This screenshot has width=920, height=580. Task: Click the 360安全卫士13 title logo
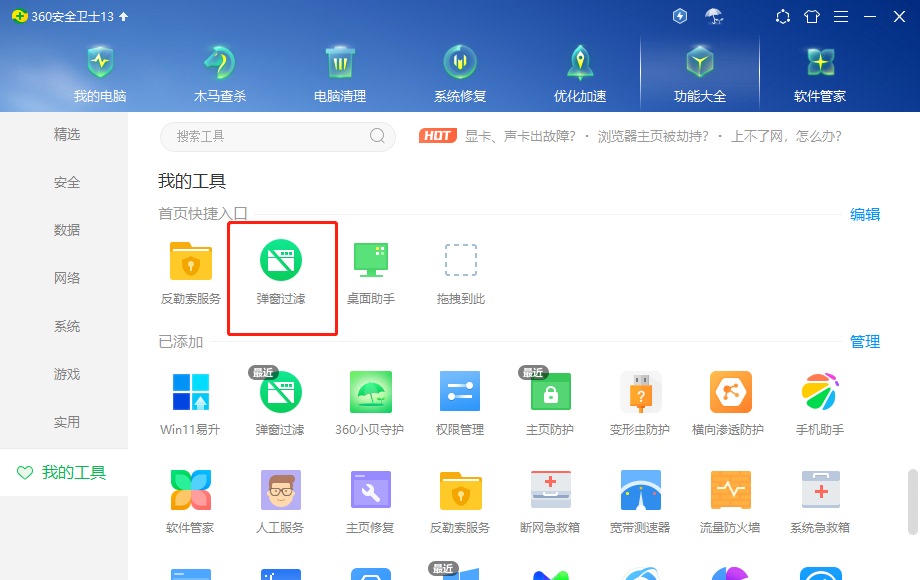[63, 16]
